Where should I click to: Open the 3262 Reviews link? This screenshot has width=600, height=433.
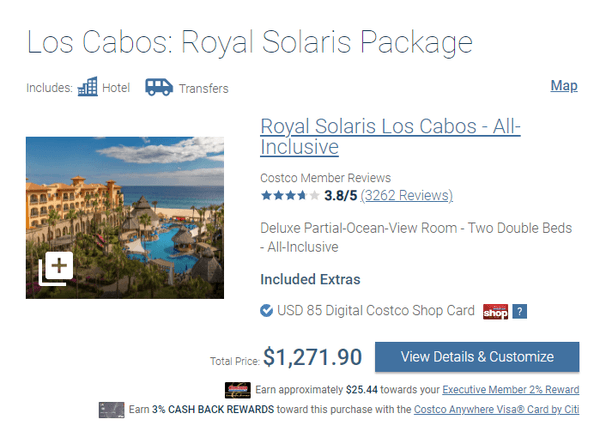[x=406, y=196]
